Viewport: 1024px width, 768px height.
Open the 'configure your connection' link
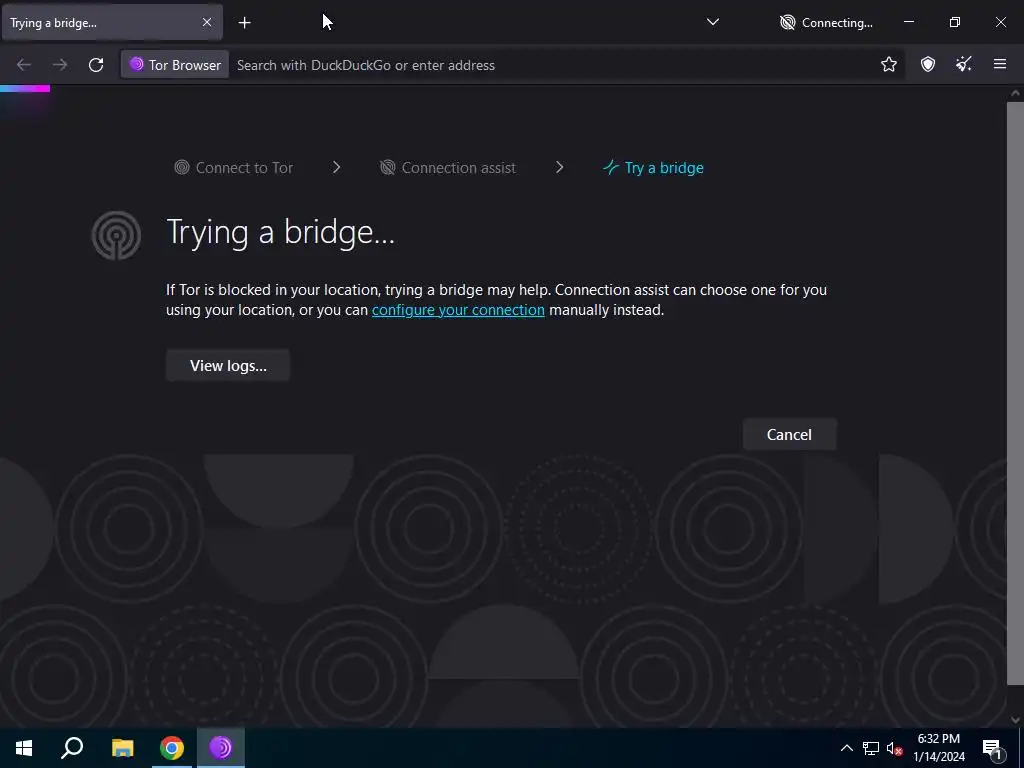coord(458,310)
